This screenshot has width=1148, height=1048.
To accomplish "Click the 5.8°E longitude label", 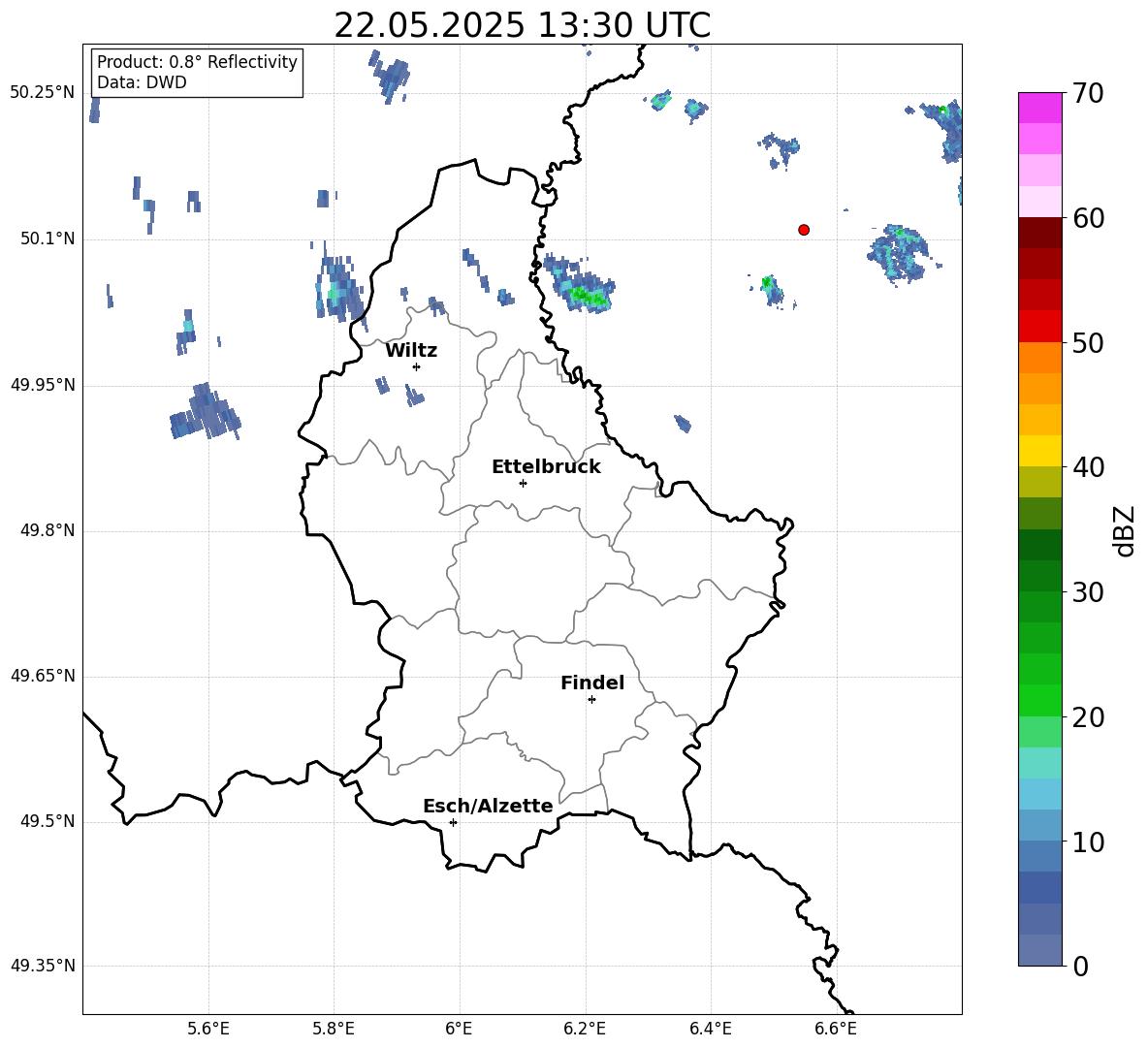I will point(334,1029).
